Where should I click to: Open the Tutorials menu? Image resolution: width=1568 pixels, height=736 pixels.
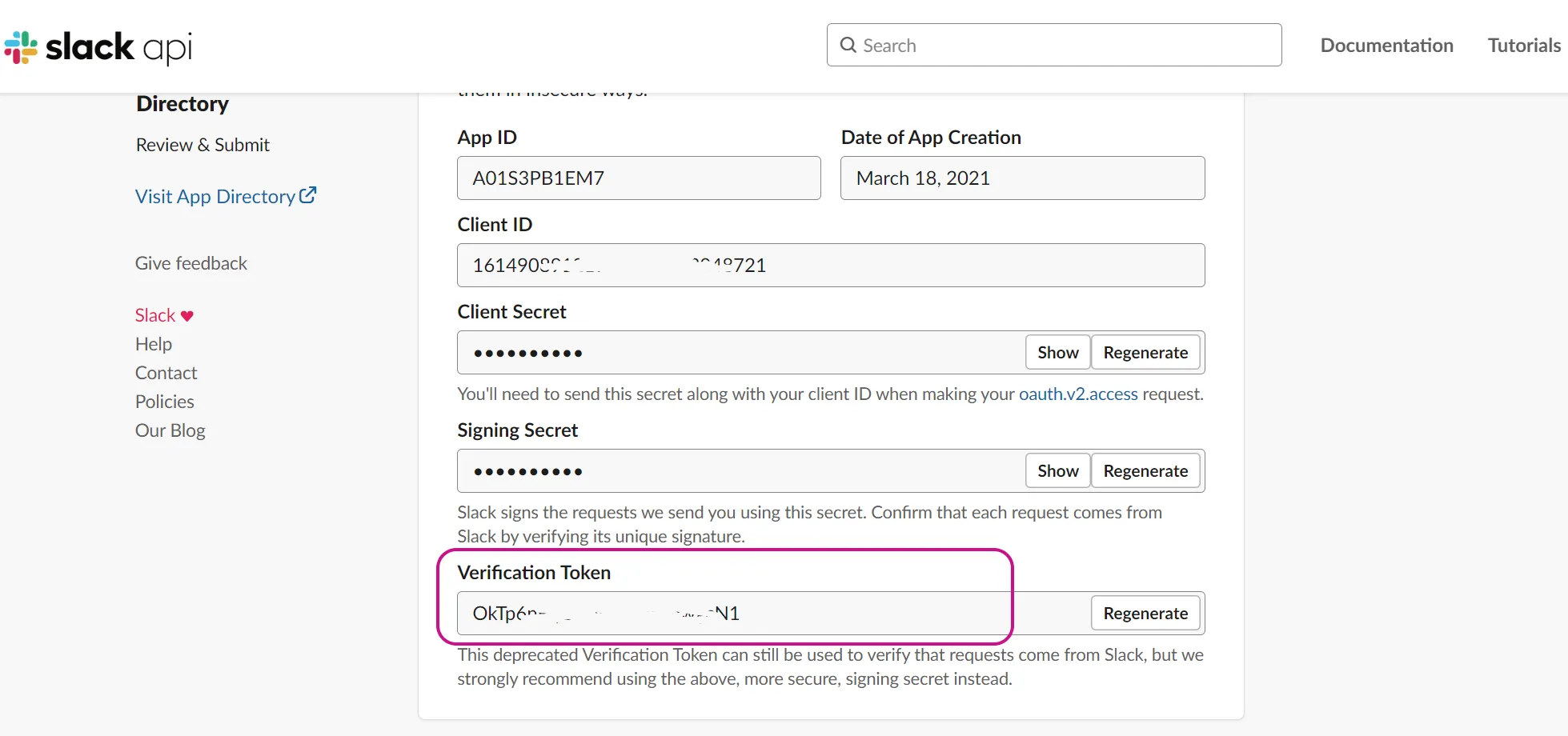(1524, 46)
